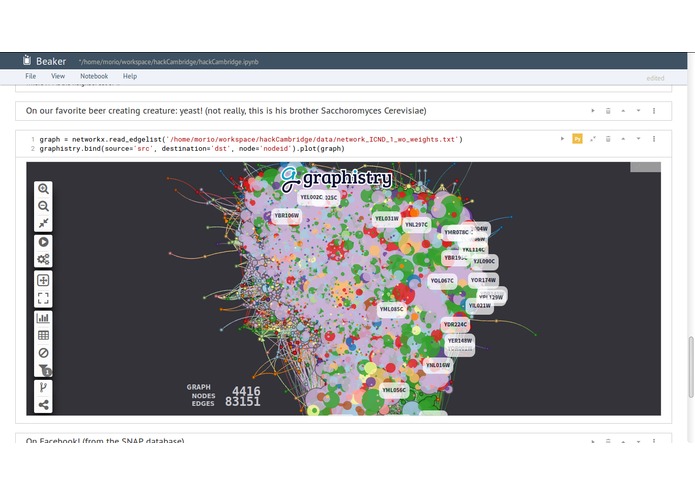Open the File menu

[31, 76]
